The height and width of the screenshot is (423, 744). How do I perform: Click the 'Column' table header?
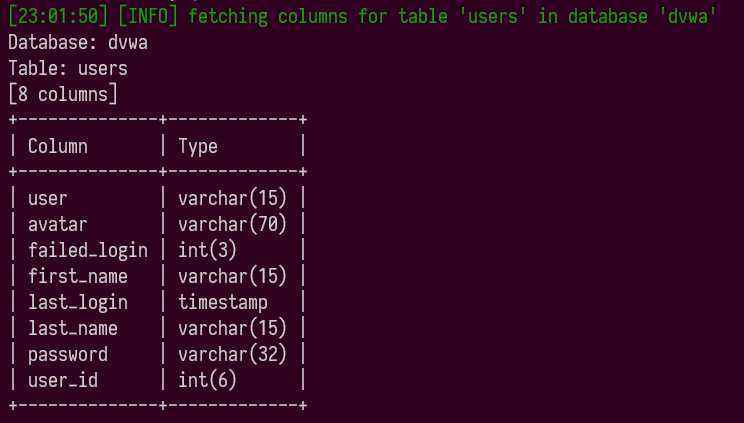coord(57,146)
